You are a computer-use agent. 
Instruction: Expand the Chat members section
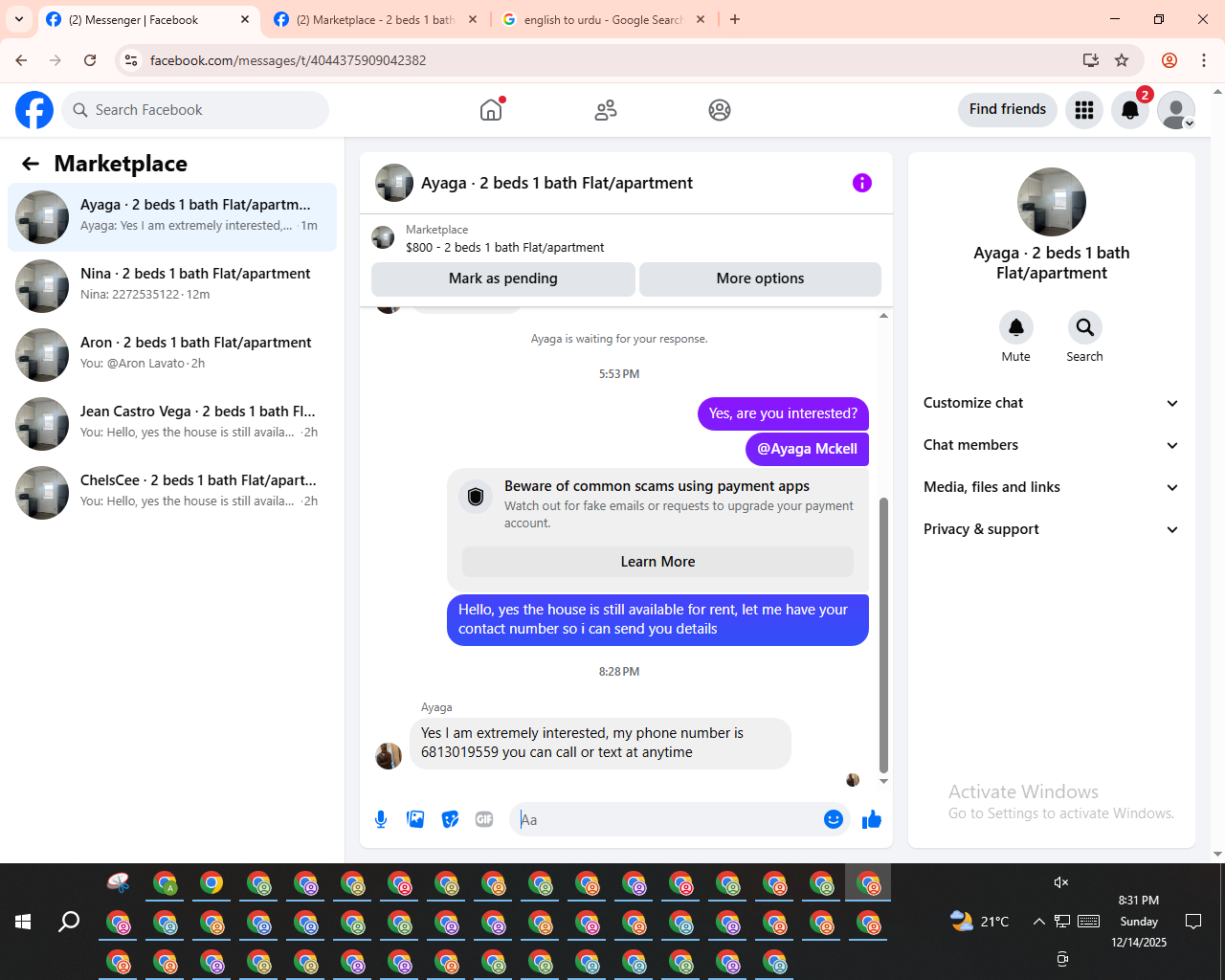pyautogui.click(x=1051, y=445)
